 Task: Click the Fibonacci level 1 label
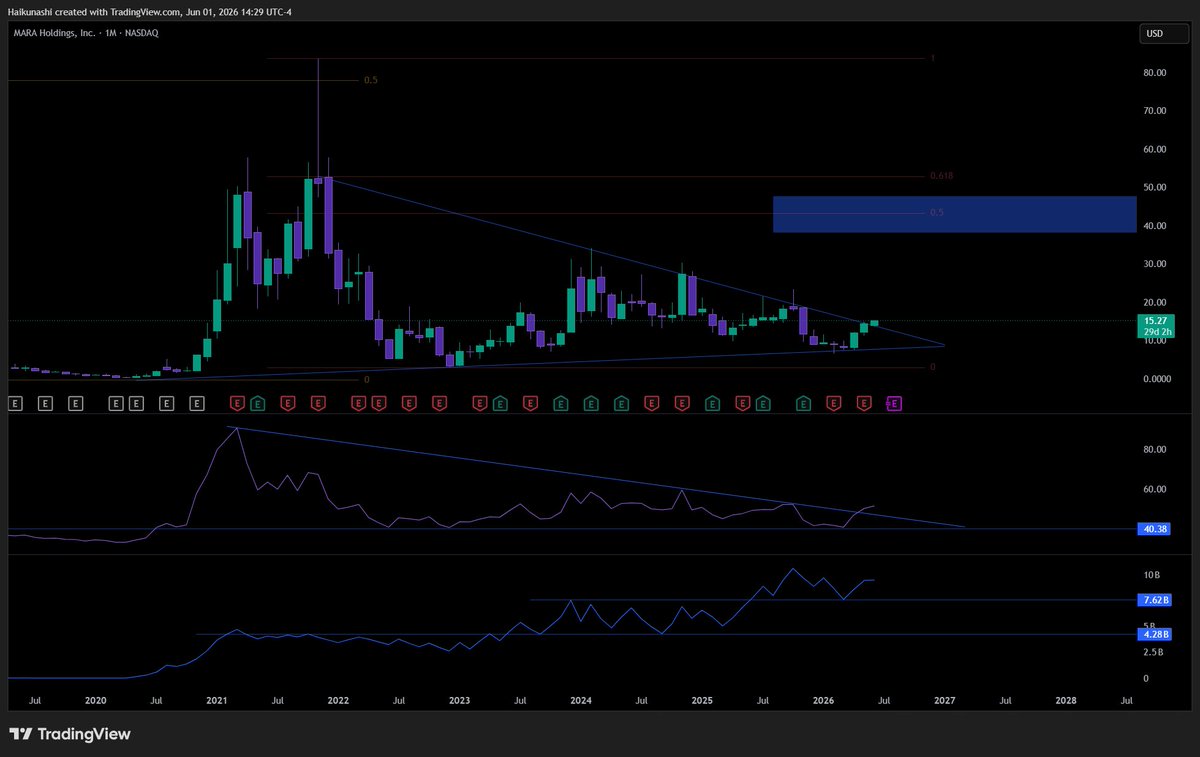[932, 59]
